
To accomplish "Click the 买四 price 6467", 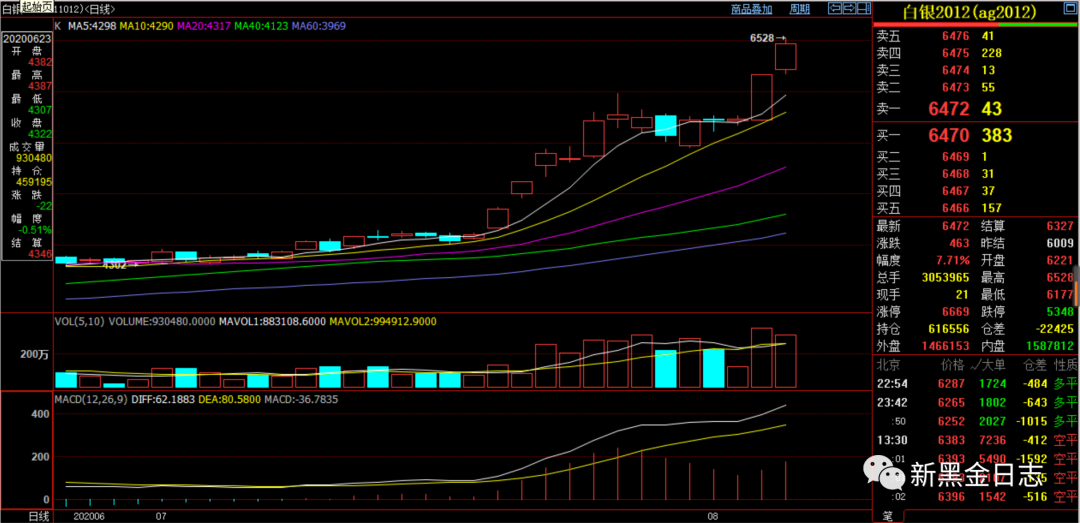I will click(957, 191).
